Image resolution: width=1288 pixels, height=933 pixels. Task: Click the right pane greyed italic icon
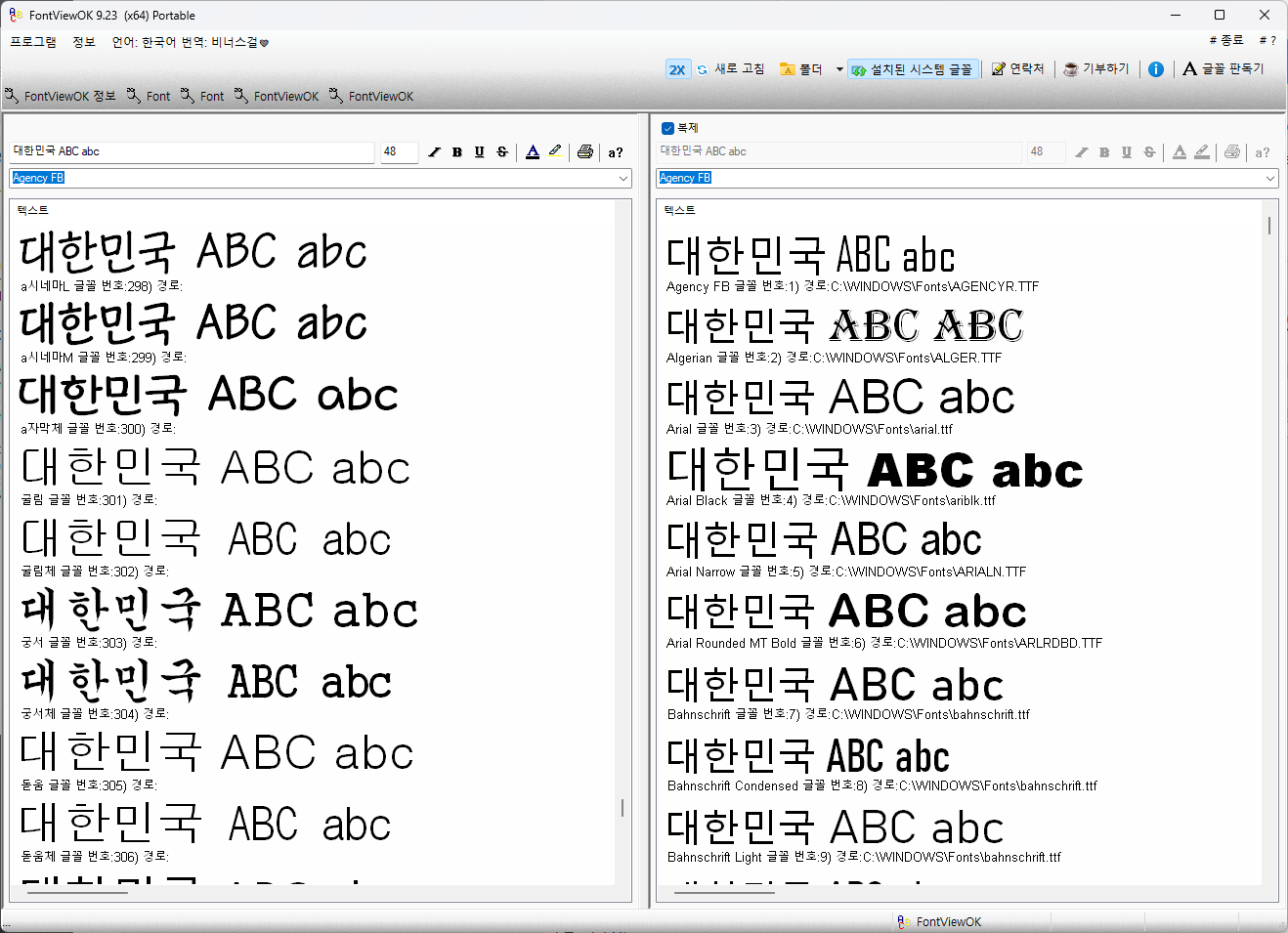pos(1081,152)
